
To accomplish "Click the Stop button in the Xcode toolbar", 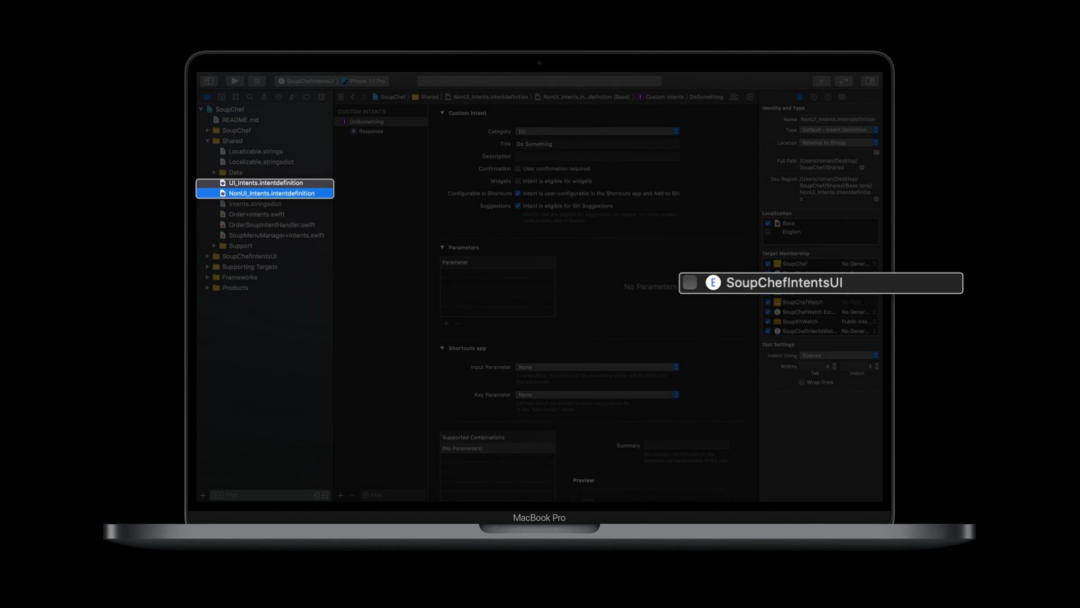I will [x=257, y=81].
